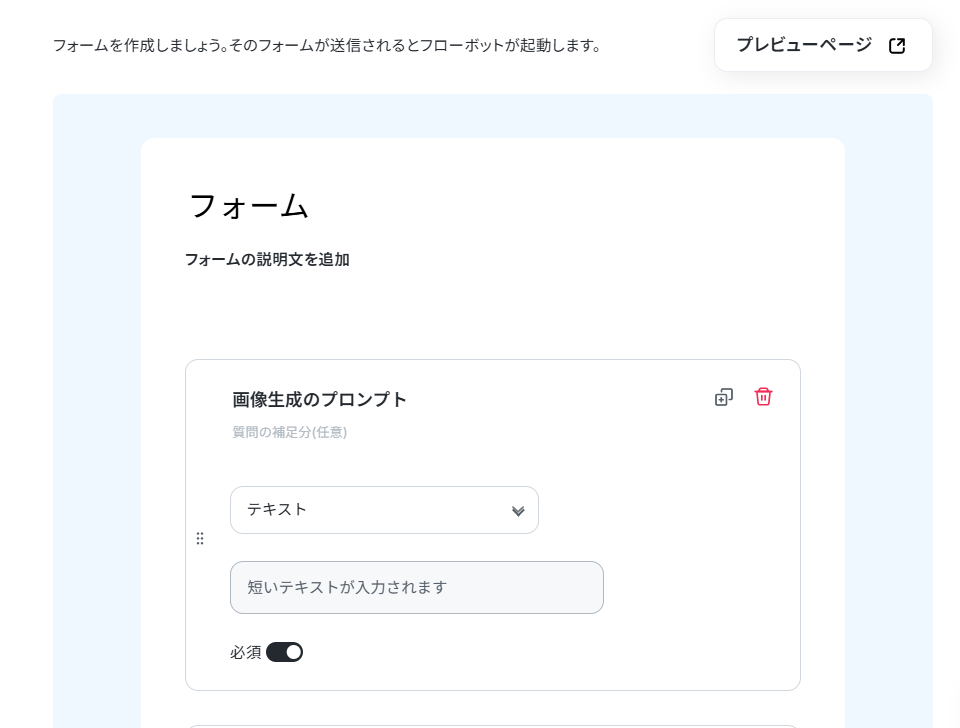Image resolution: width=960 pixels, height=728 pixels.
Task: Click the double-chevron arrow in the テキスト selector
Action: coord(518,511)
